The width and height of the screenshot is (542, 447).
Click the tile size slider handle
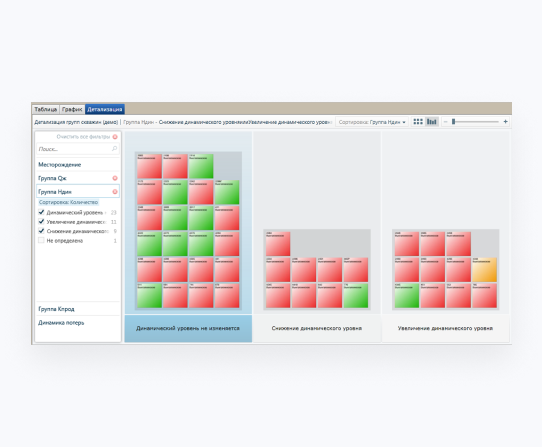tap(453, 122)
